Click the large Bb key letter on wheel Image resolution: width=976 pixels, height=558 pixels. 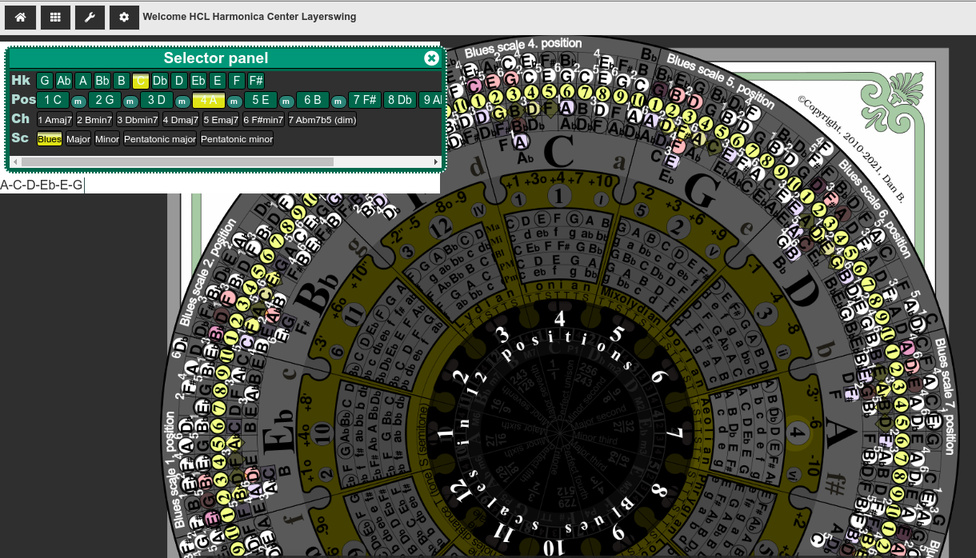(319, 295)
